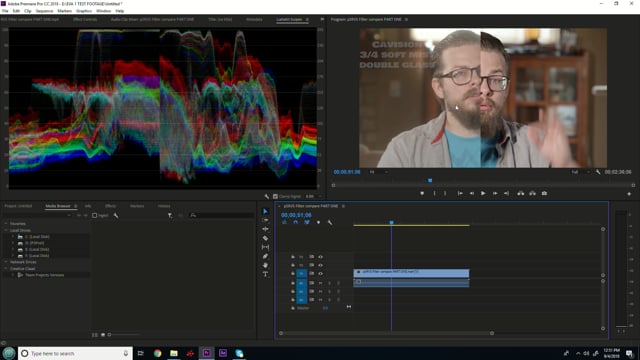Select the Track Select Forward tool
This screenshot has width=640, height=360.
[x=265, y=220]
